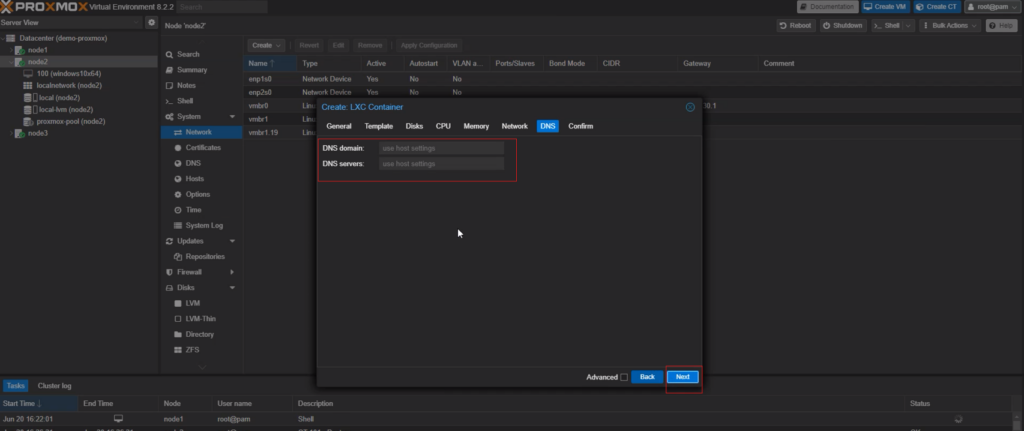Open Documentation button
Image resolution: width=1024 pixels, height=431 pixels.
[x=827, y=7]
